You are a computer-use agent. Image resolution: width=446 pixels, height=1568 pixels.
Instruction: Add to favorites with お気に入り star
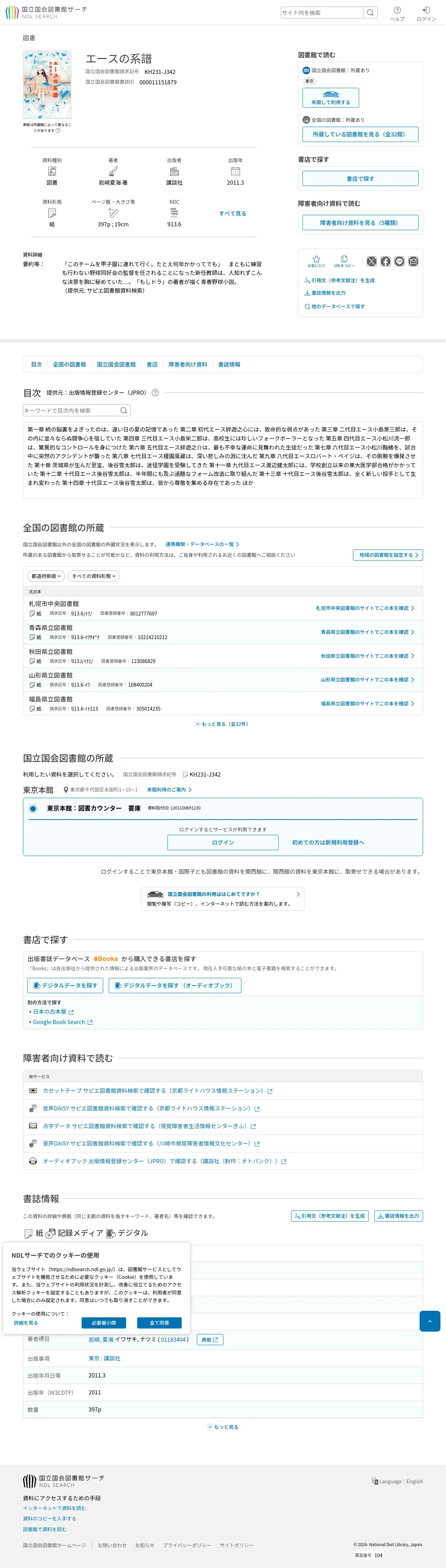[316, 261]
